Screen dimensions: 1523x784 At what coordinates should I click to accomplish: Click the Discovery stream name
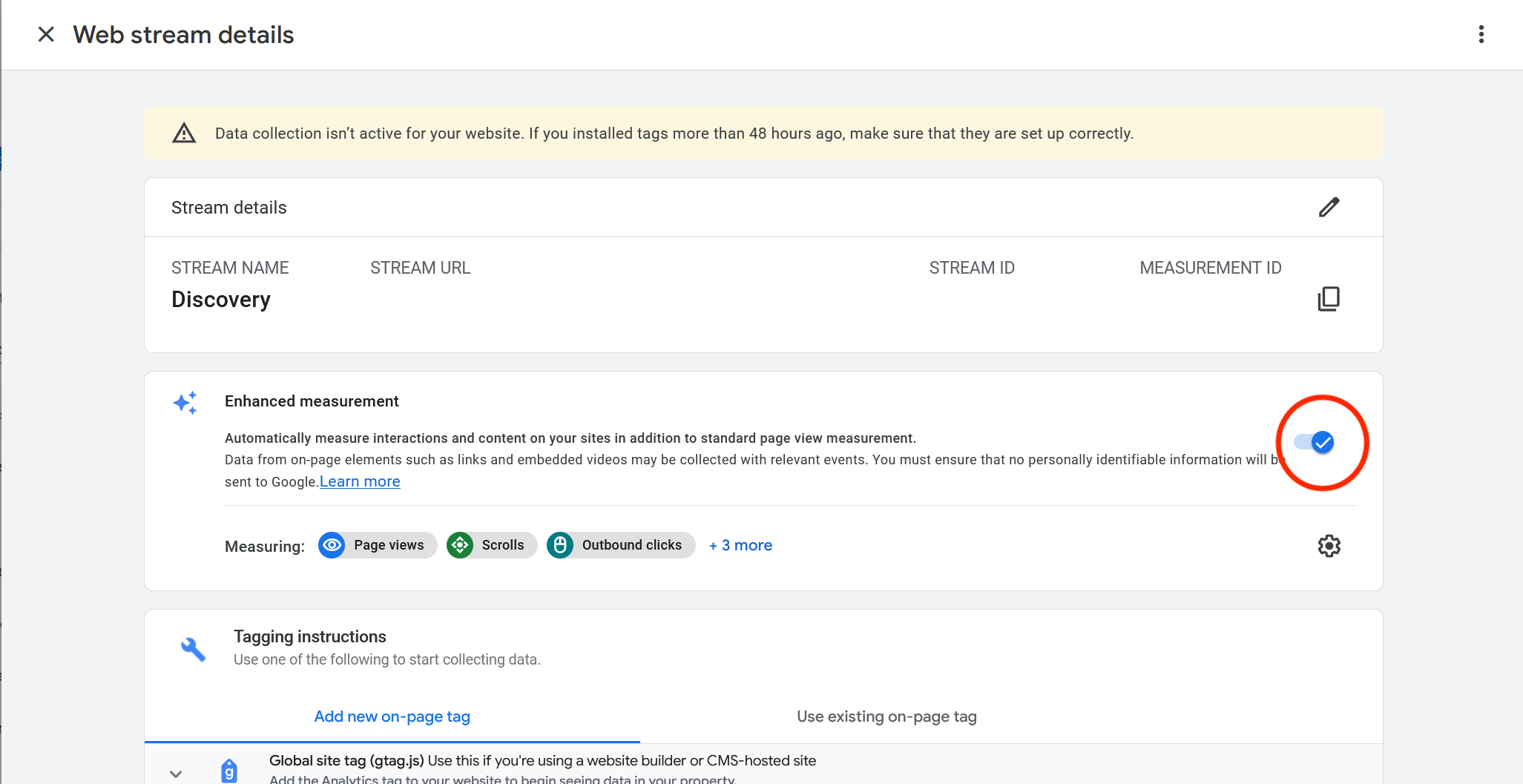coord(221,300)
